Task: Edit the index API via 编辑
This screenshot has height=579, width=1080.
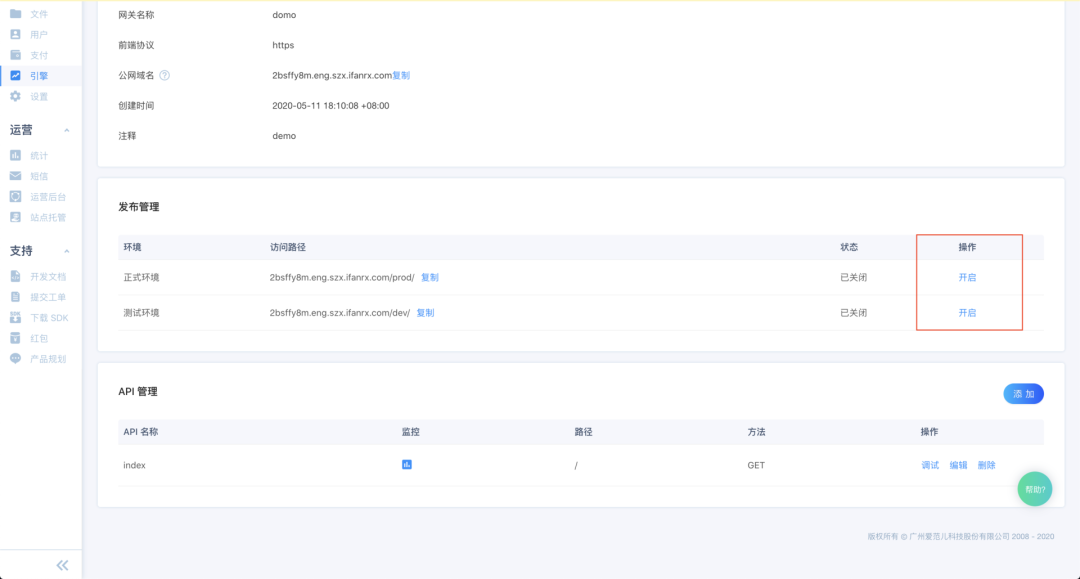Action: click(958, 465)
